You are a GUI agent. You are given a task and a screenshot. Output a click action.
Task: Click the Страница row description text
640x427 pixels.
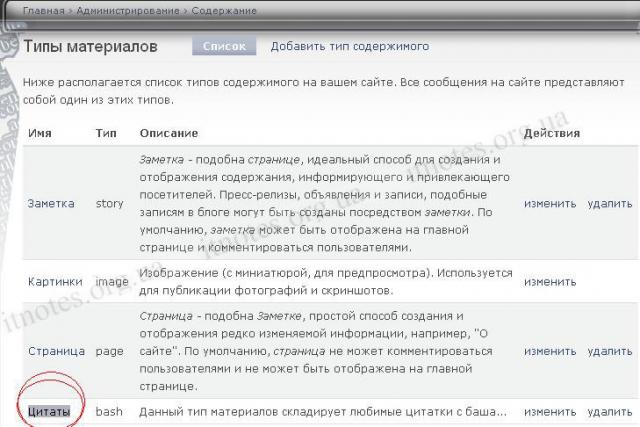[x=316, y=351]
